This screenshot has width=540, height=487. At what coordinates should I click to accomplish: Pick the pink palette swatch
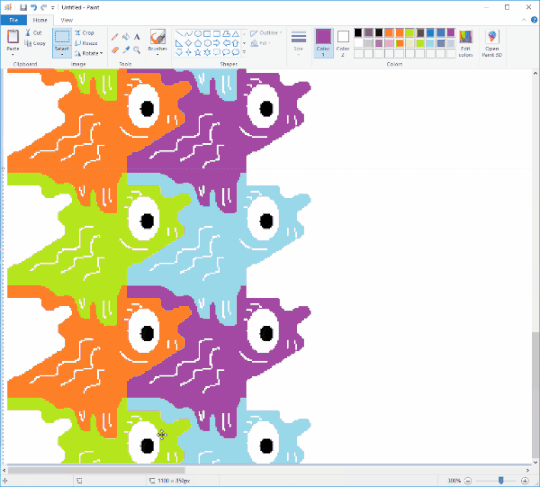[x=389, y=43]
